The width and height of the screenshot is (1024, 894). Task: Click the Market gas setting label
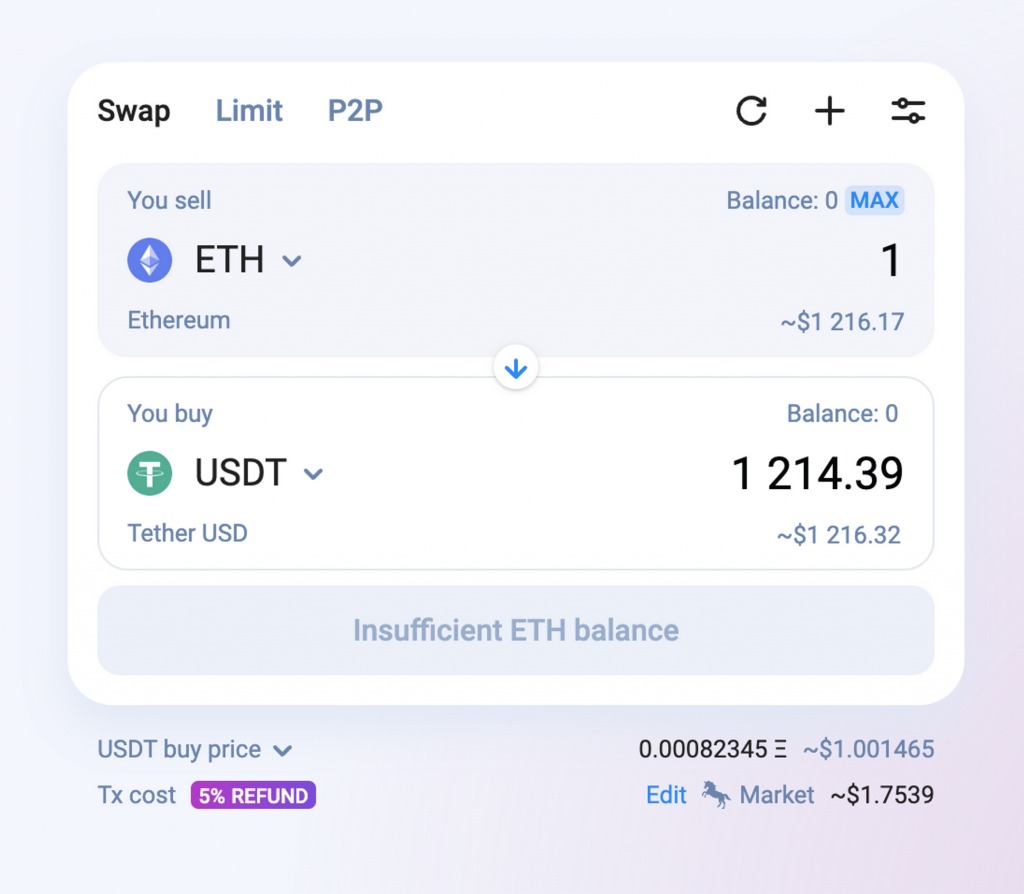pyautogui.click(x=776, y=795)
